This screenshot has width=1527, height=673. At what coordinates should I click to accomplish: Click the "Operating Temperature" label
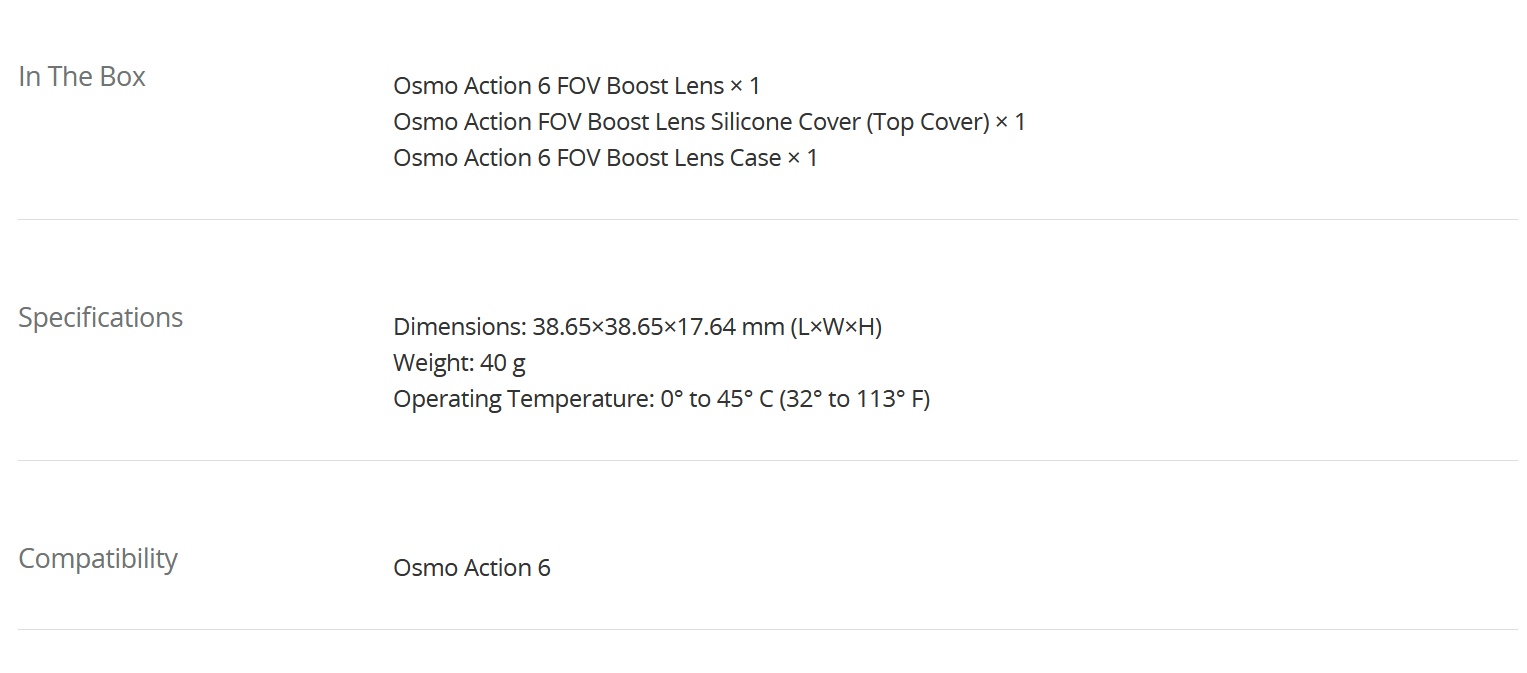pyautogui.click(x=521, y=399)
